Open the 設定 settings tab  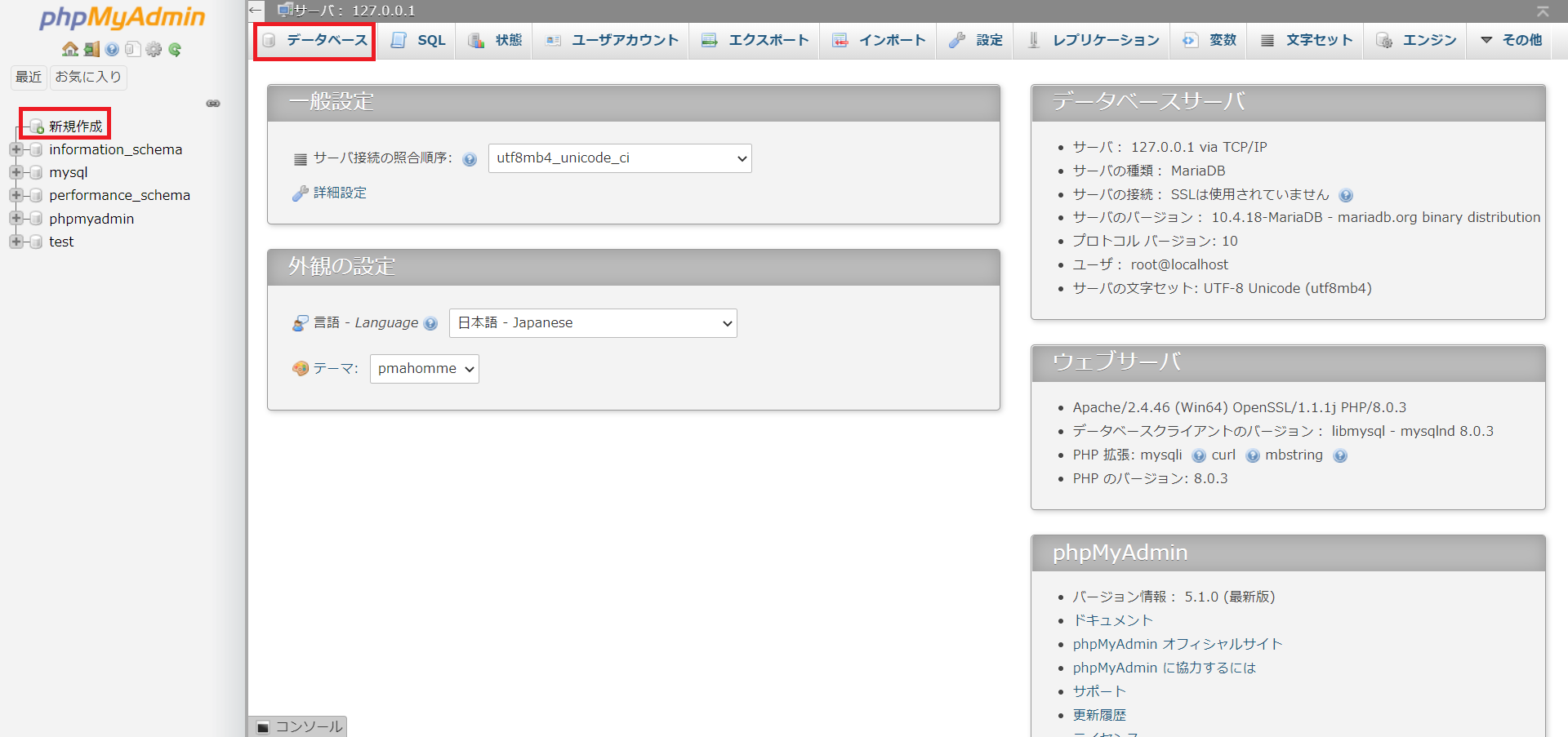(976, 40)
